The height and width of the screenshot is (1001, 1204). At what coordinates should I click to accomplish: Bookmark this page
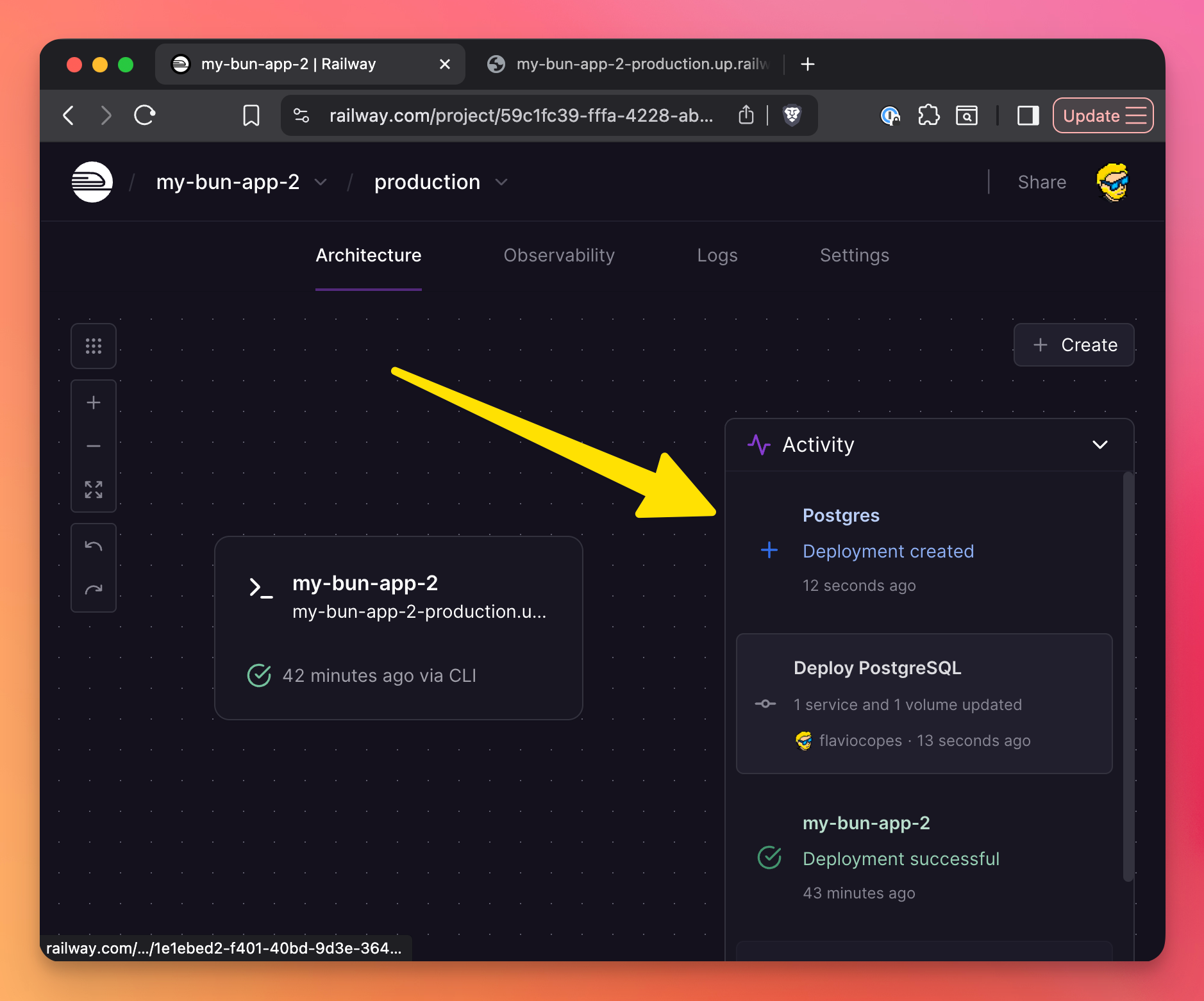(251, 115)
